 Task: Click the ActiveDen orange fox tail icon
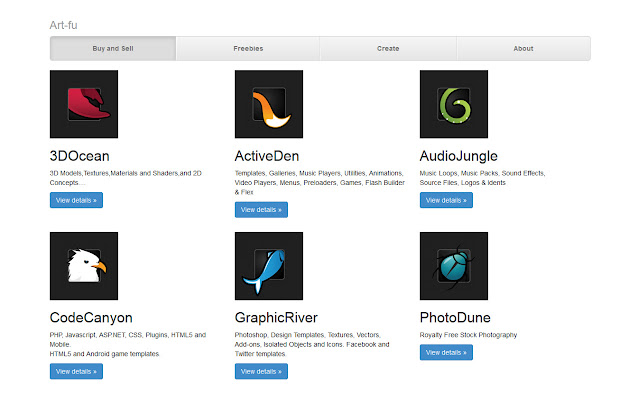269,104
